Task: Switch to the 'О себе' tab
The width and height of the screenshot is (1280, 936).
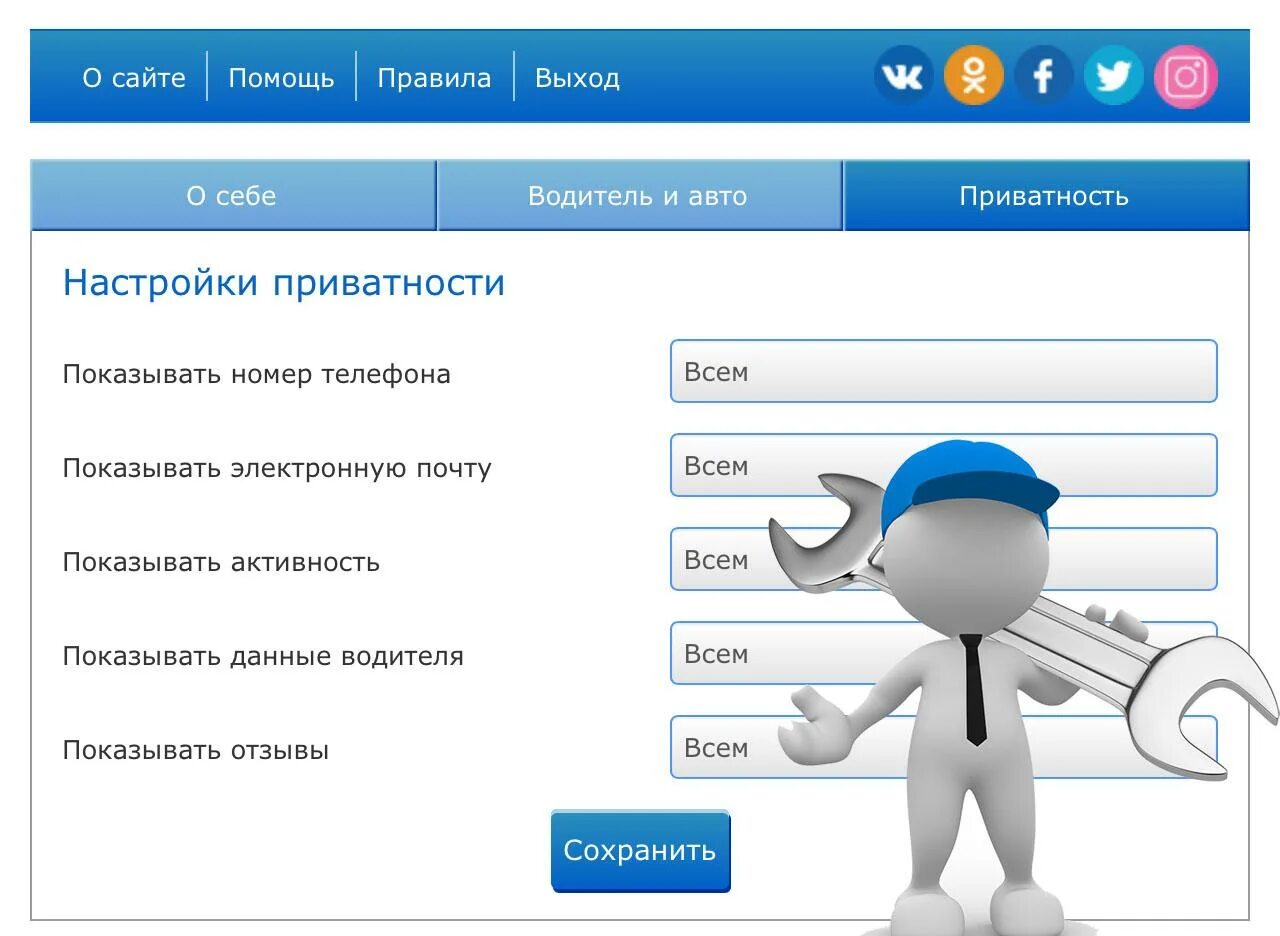Action: tap(233, 196)
